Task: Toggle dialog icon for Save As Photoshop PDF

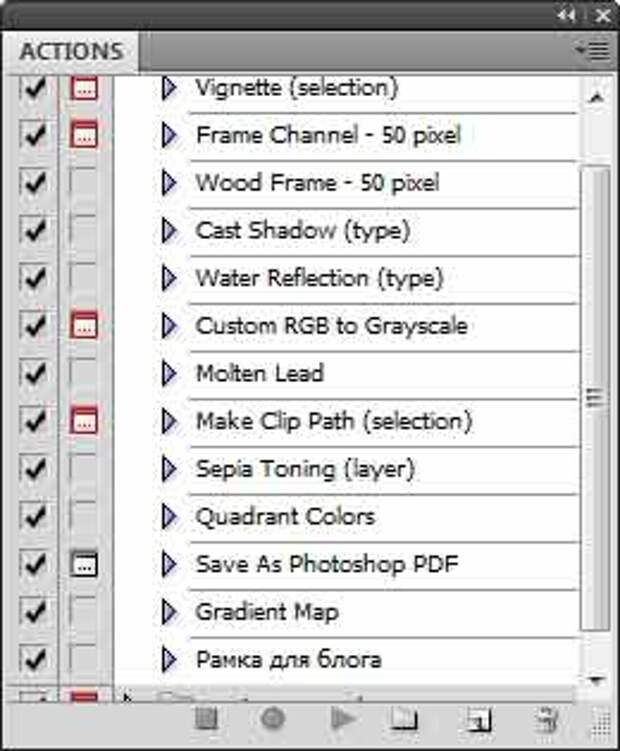Action: [84, 564]
